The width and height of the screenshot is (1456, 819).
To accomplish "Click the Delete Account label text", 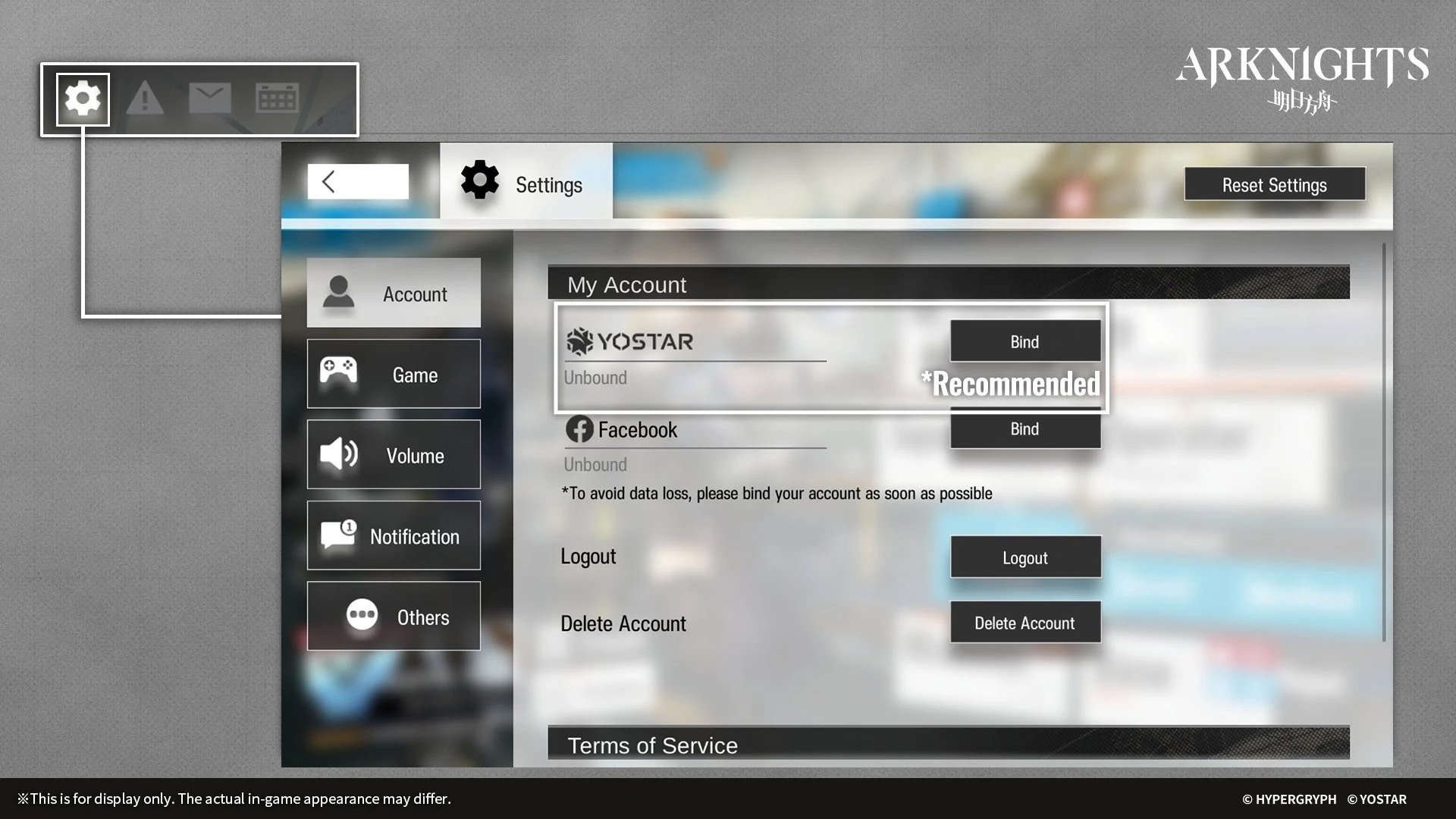I will click(623, 623).
